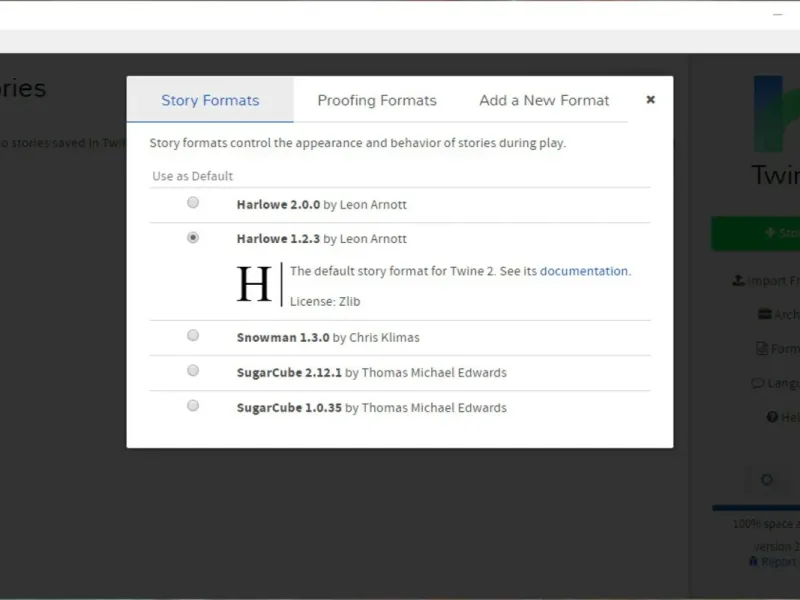Click the Formats document icon in sidebar
The width and height of the screenshot is (800, 600).
762,348
